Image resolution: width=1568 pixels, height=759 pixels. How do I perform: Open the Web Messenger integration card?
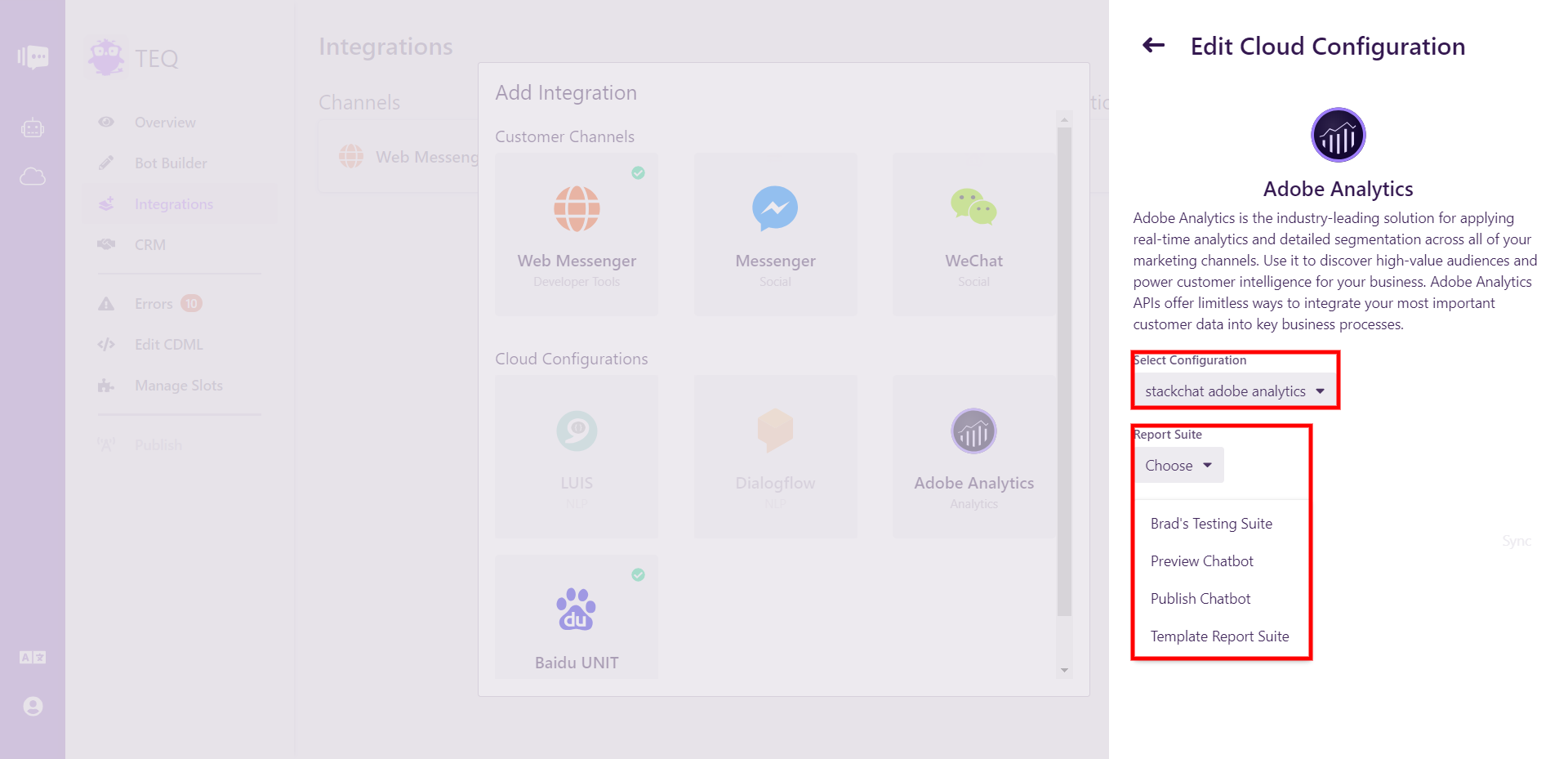[x=577, y=234]
